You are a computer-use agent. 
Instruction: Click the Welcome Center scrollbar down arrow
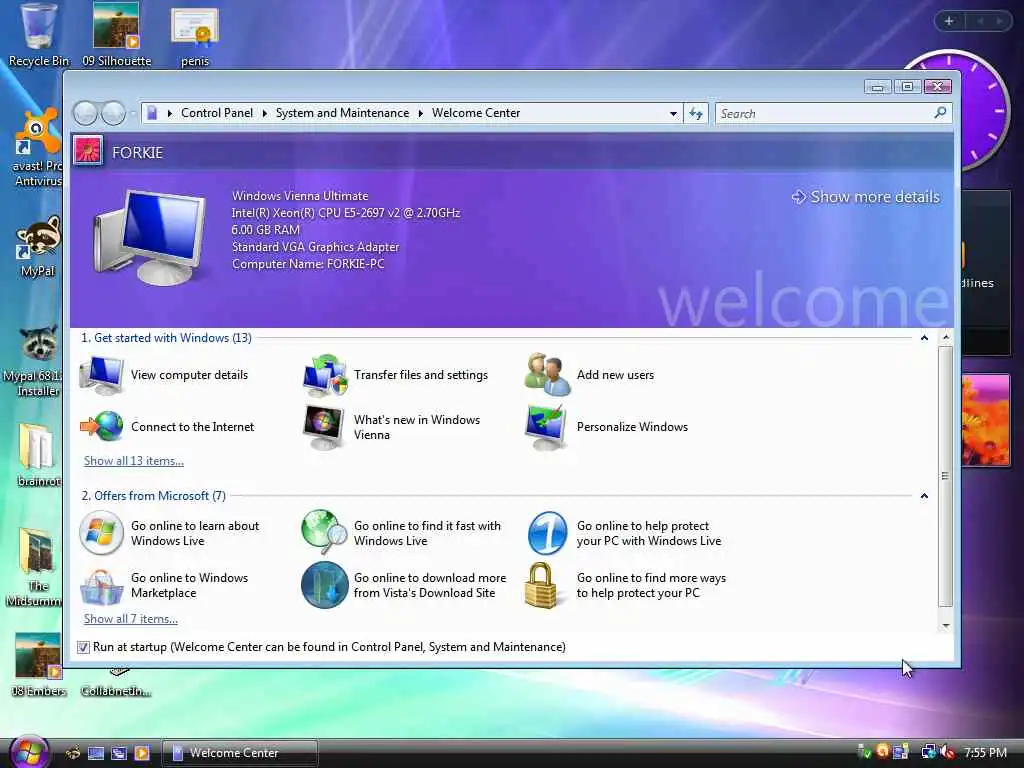[x=946, y=626]
